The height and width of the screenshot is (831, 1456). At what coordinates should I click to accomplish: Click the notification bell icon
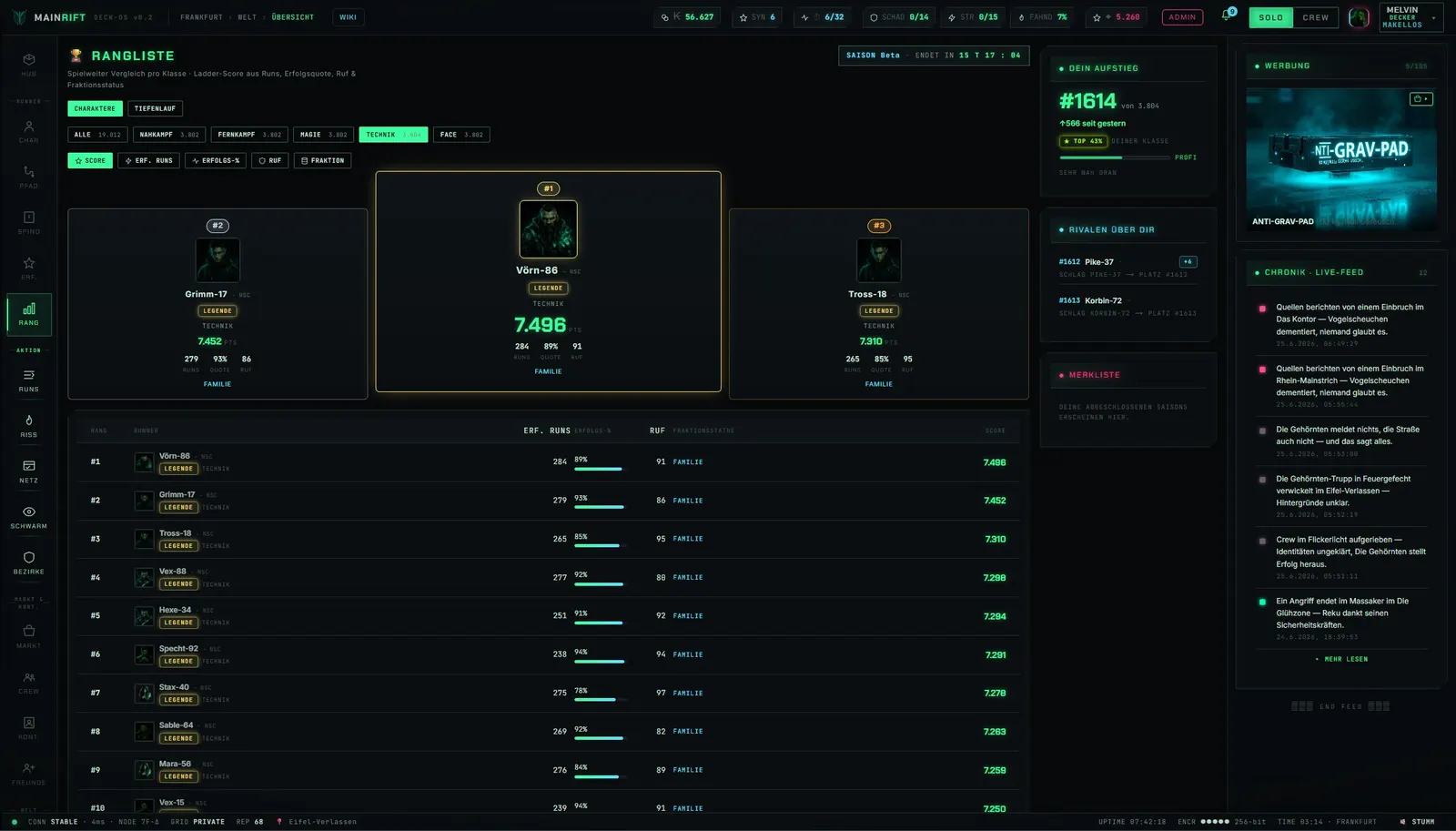[1227, 16]
